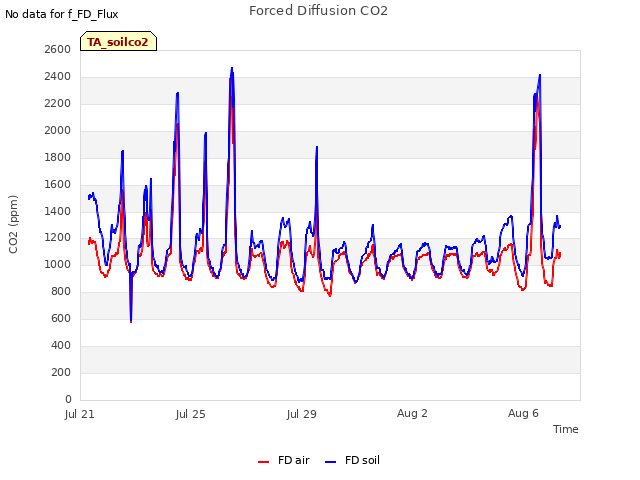Click the Jul 21 x-axis tick label

[80, 414]
